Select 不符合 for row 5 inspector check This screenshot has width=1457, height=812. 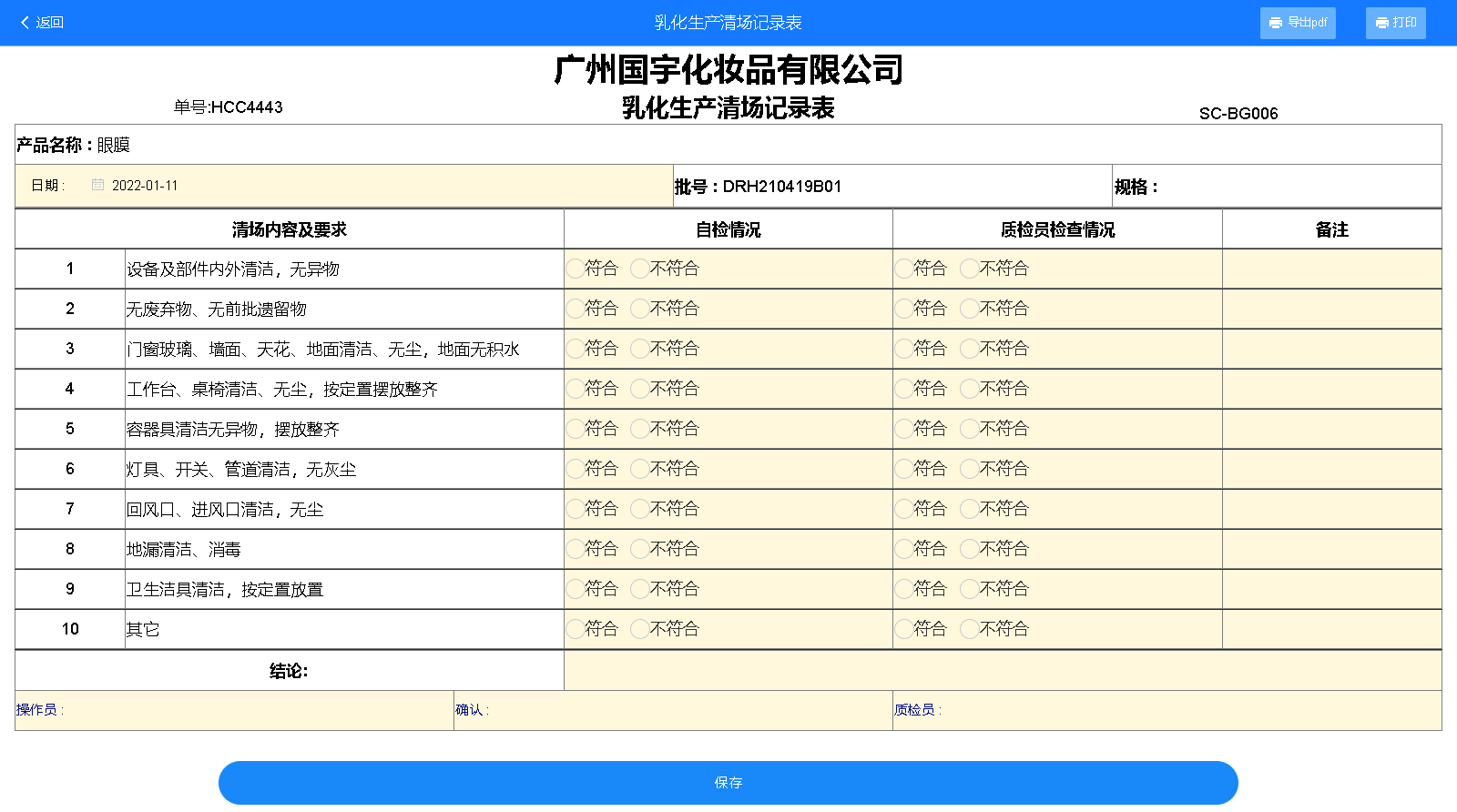point(970,429)
